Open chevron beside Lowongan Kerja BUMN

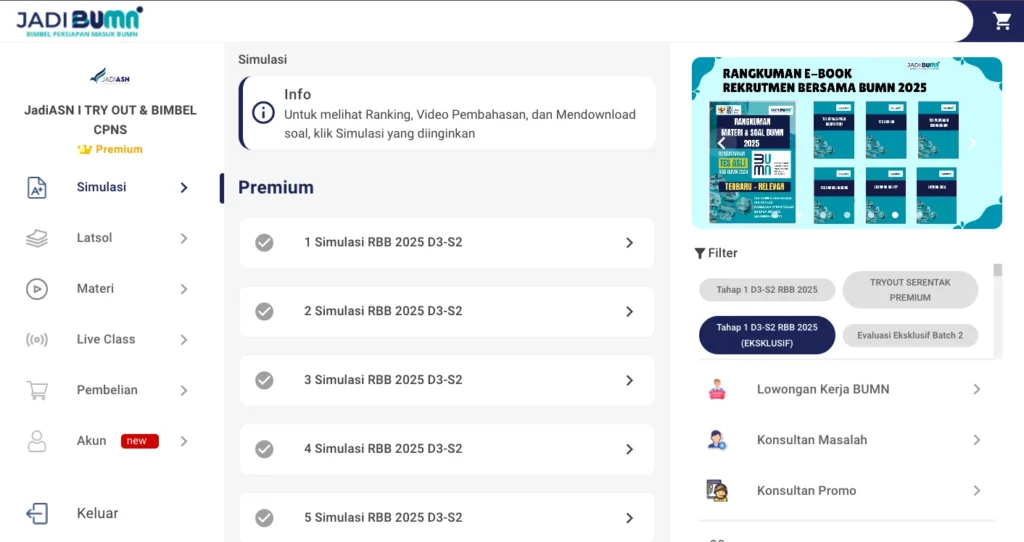pos(977,389)
